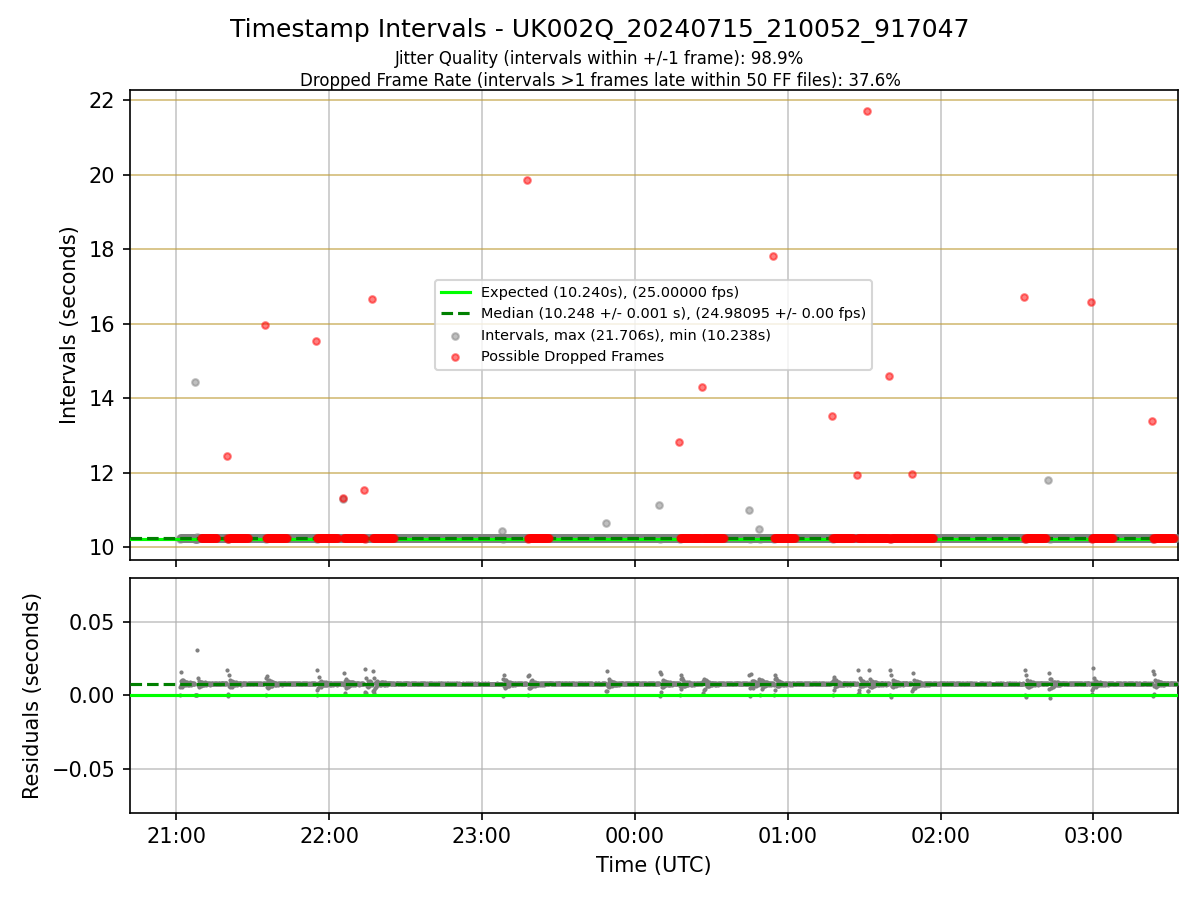Image resolution: width=1200 pixels, height=900 pixels.
Task: Click the 'Intervals (seconds)' y-axis label
Action: (x=69, y=325)
